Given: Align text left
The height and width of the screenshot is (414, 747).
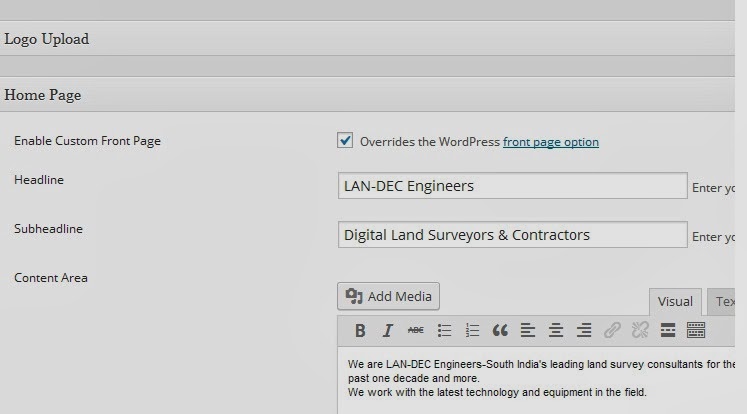Looking at the screenshot, I should click(x=528, y=330).
